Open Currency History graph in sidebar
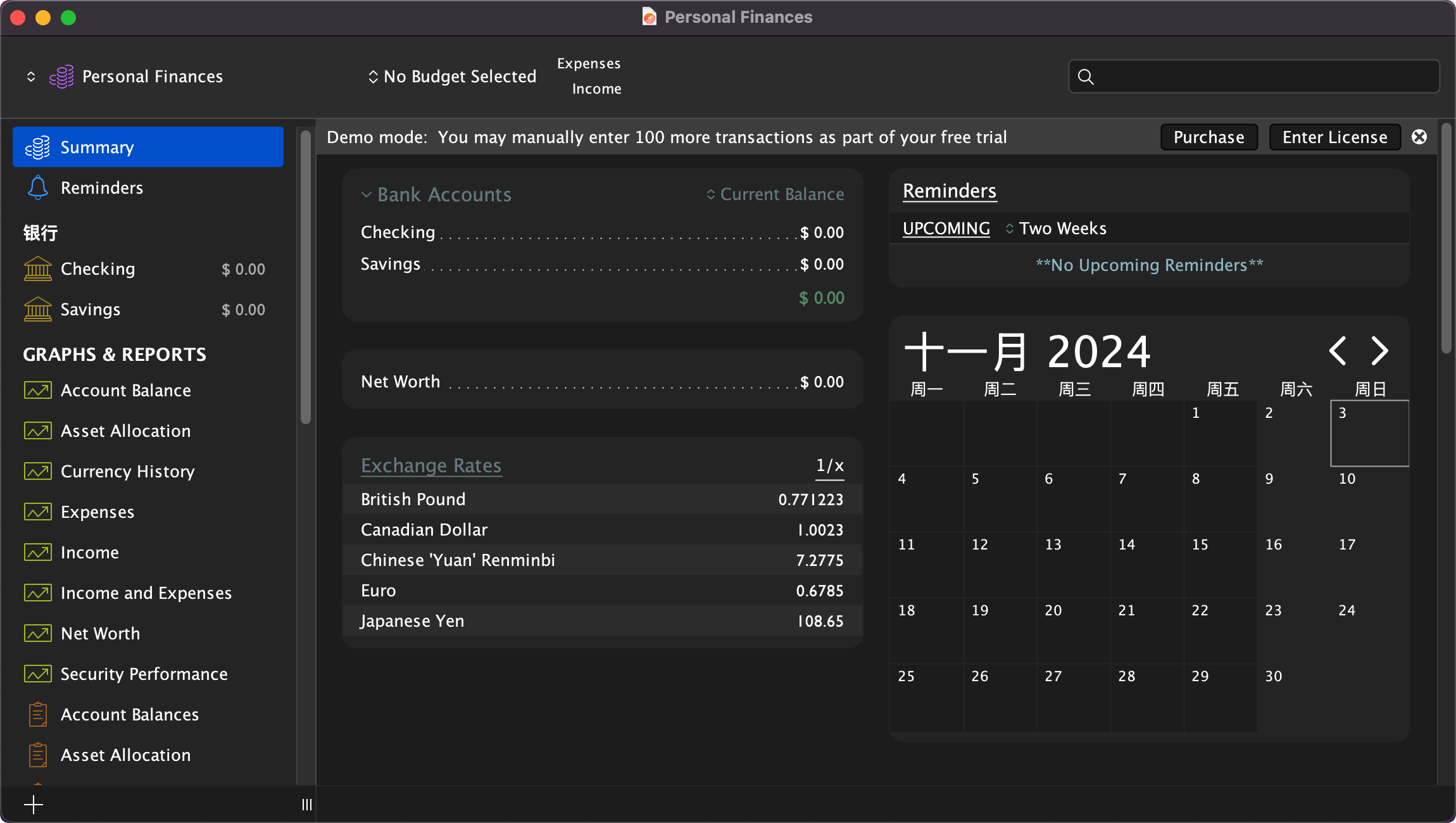The width and height of the screenshot is (1456, 823). click(127, 472)
